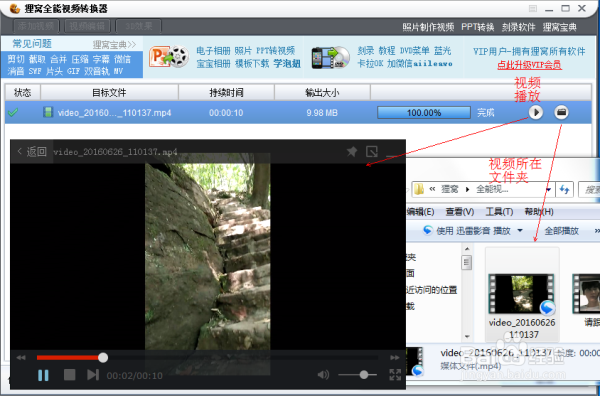Click the 视频编辑 toolbar button
This screenshot has height=396, width=600.
tap(87, 26)
